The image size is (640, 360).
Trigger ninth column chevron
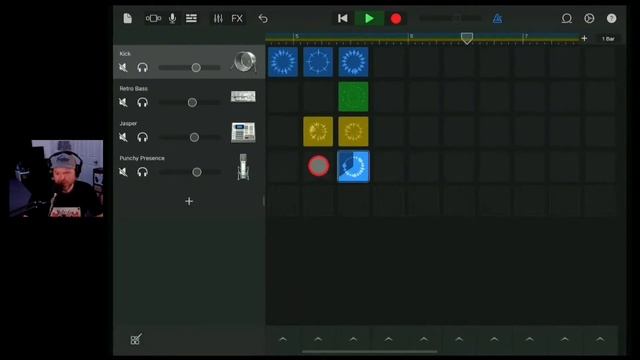point(565,339)
